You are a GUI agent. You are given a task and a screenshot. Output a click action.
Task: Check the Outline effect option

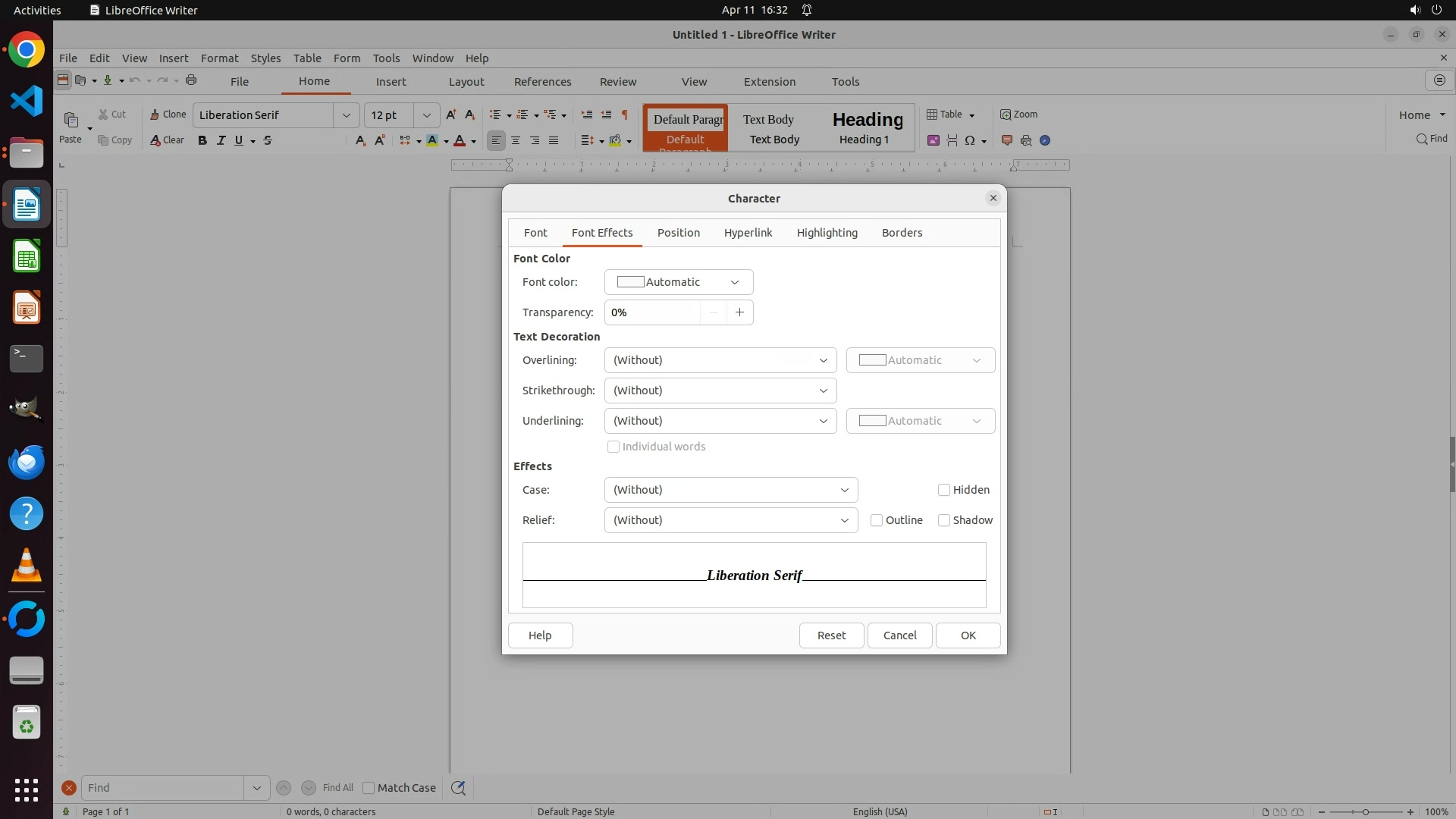877,520
